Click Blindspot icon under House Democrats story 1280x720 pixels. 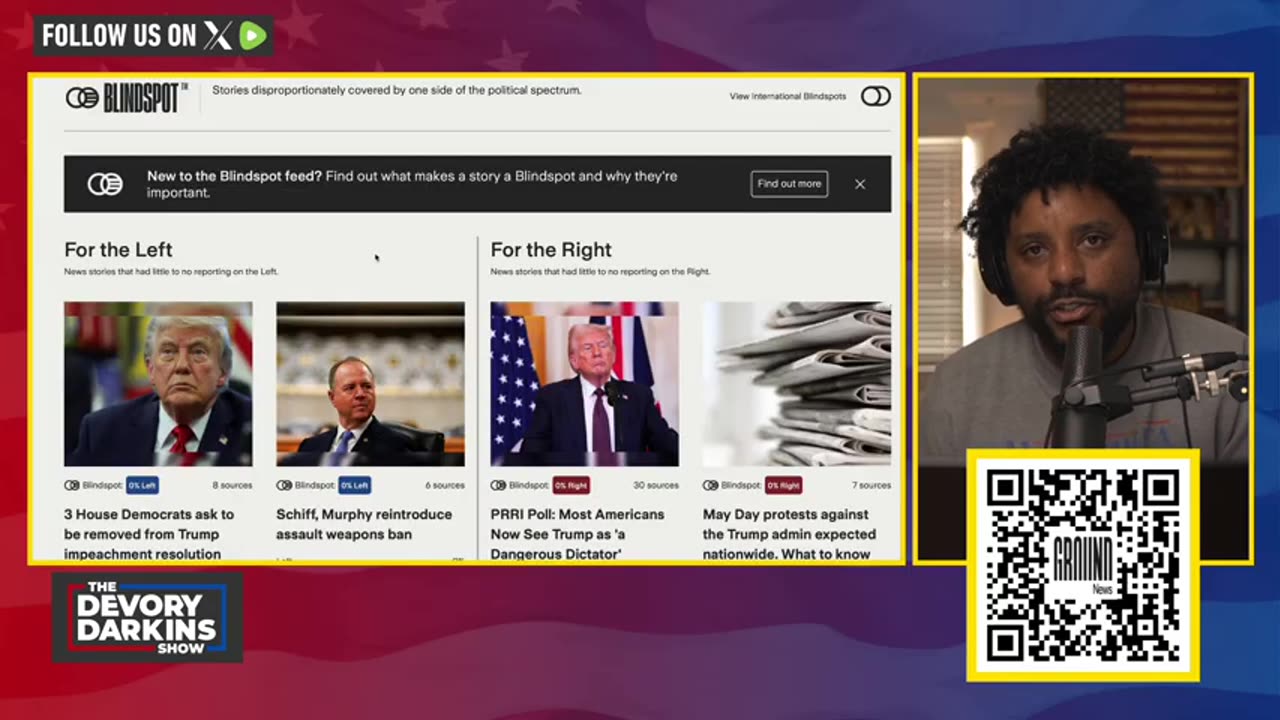pos(72,485)
